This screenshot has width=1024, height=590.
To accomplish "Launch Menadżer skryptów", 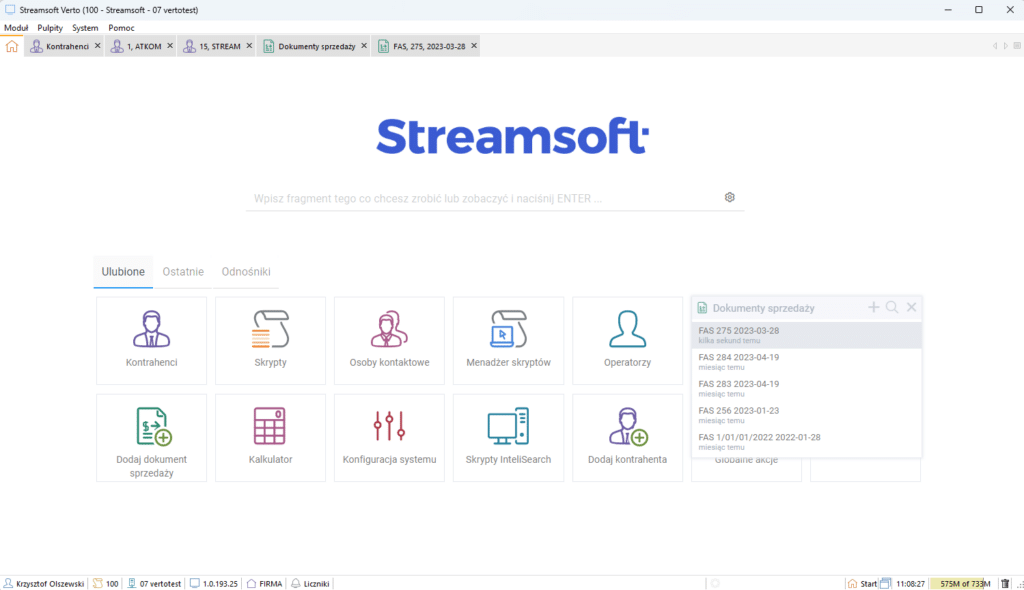I will (508, 340).
